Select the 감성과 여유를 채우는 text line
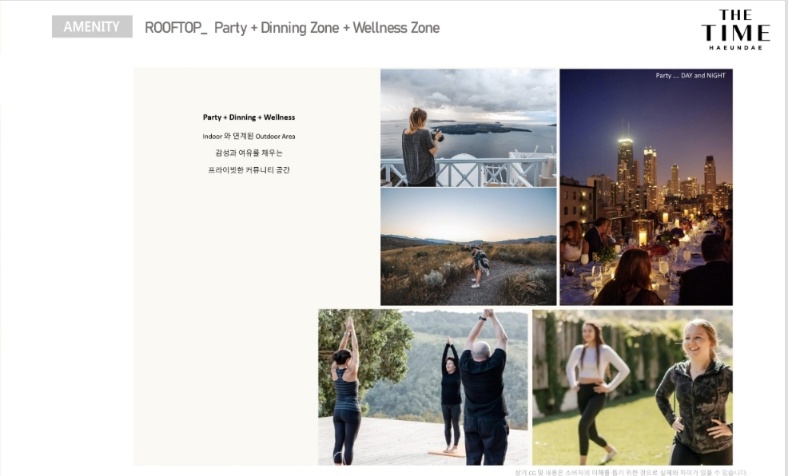The image size is (788, 476). coord(249,153)
